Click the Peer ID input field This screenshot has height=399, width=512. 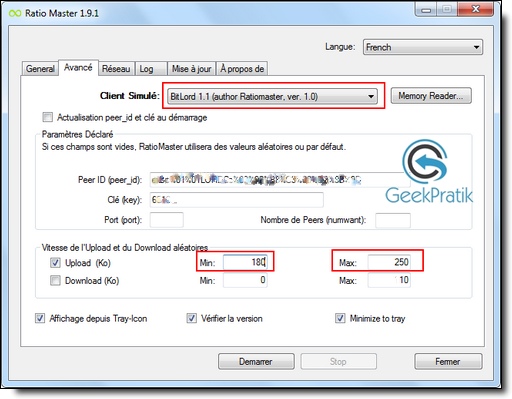coord(280,180)
